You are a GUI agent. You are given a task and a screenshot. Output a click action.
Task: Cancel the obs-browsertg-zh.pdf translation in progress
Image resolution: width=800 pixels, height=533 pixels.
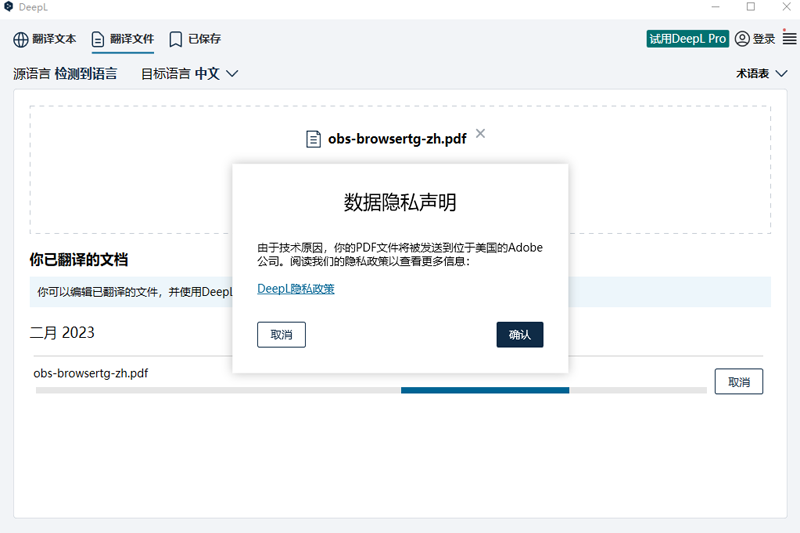(x=738, y=382)
